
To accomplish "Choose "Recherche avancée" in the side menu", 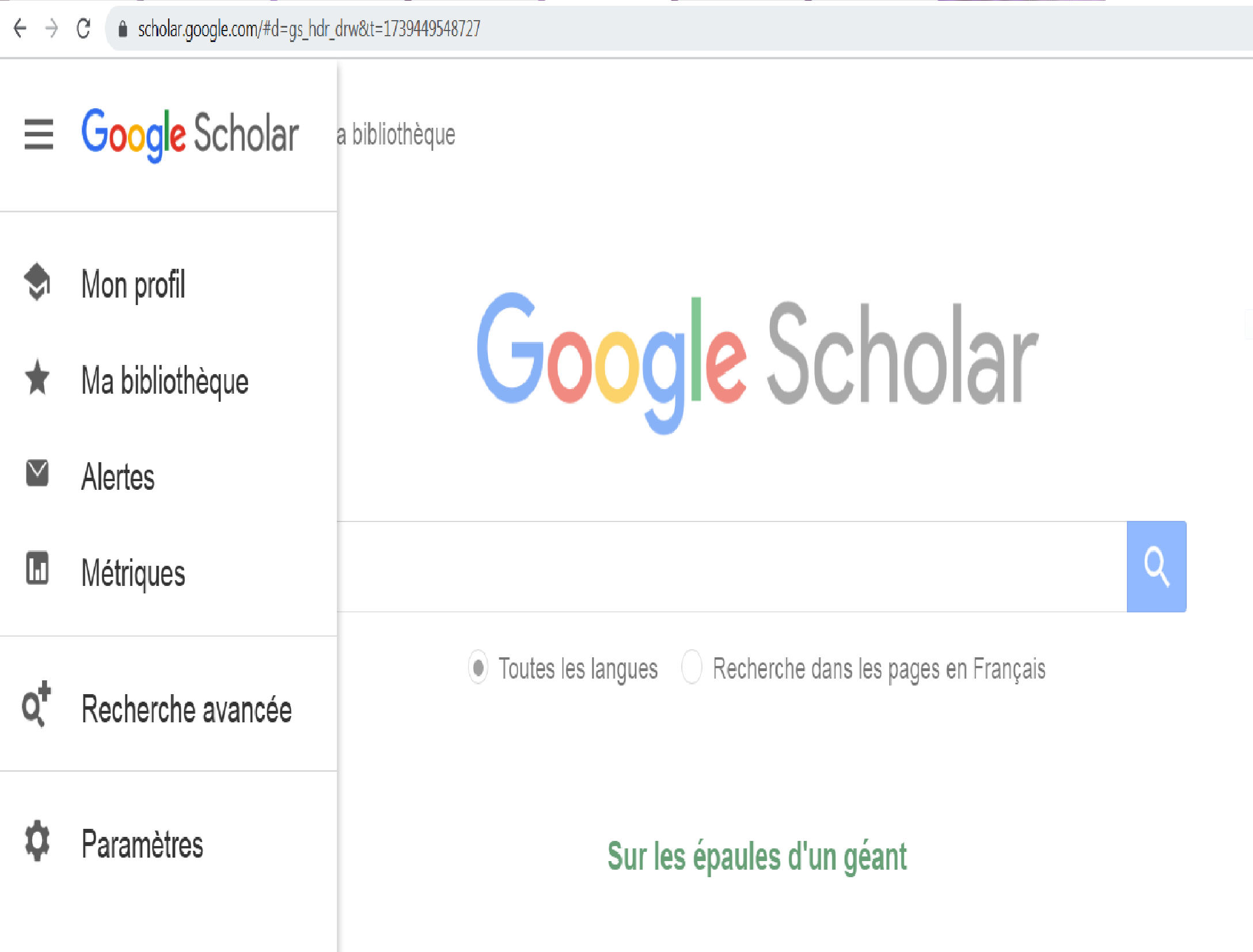I will pos(187,709).
